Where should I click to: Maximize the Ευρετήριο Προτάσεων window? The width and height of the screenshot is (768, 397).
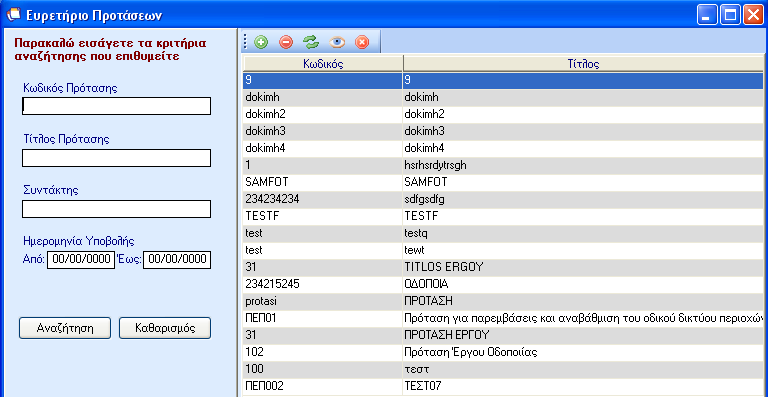730,15
